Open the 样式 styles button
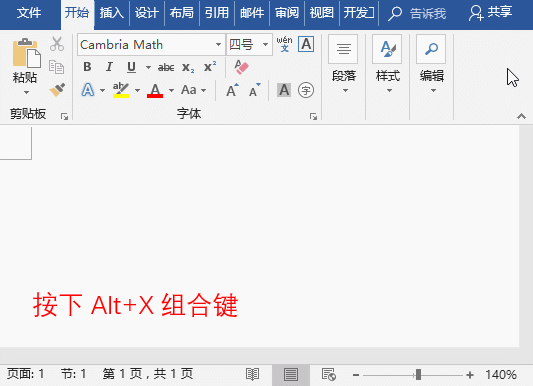Screen dimensions: 533x386 point(388,65)
